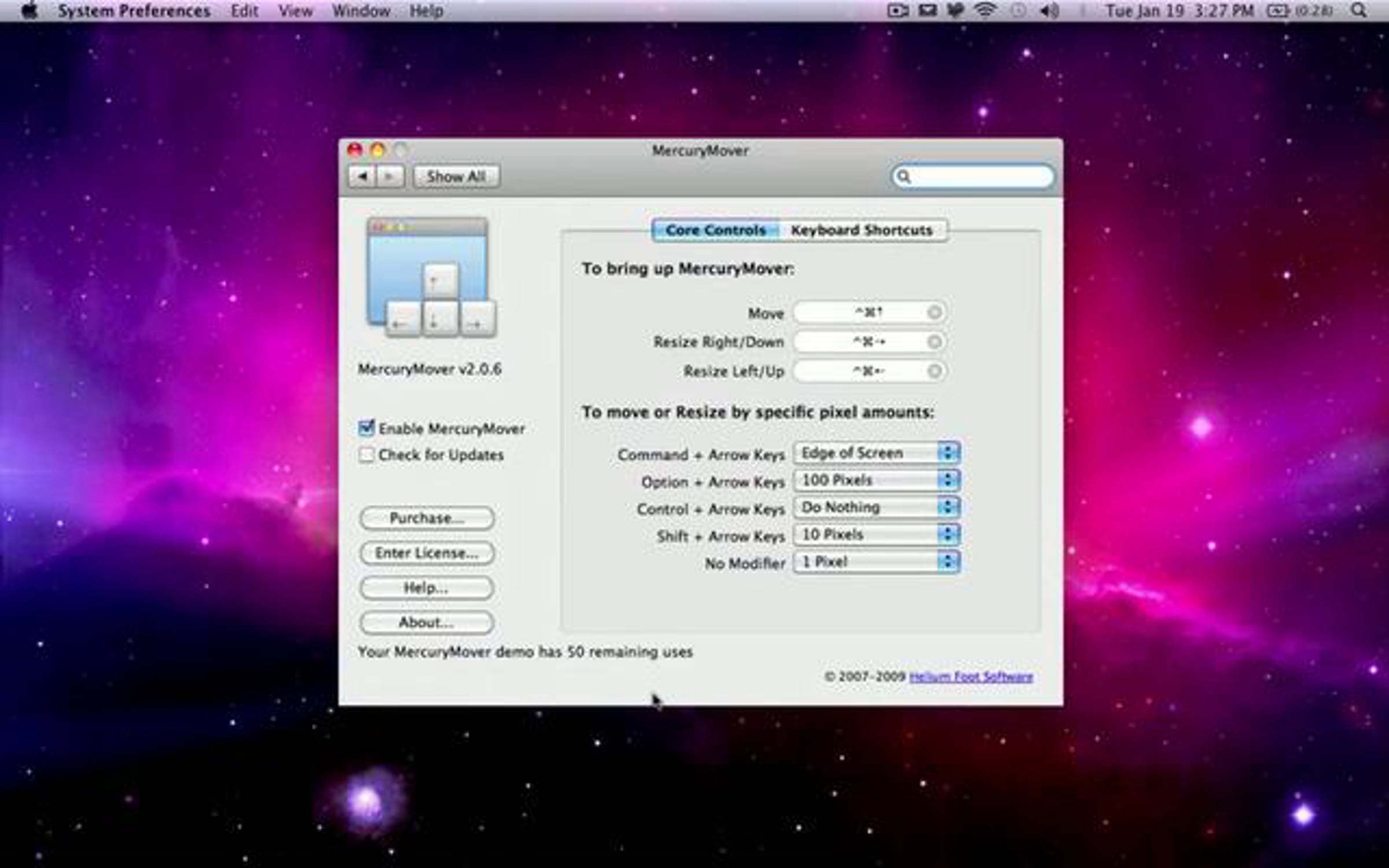Click the Enter License... button

[427, 553]
